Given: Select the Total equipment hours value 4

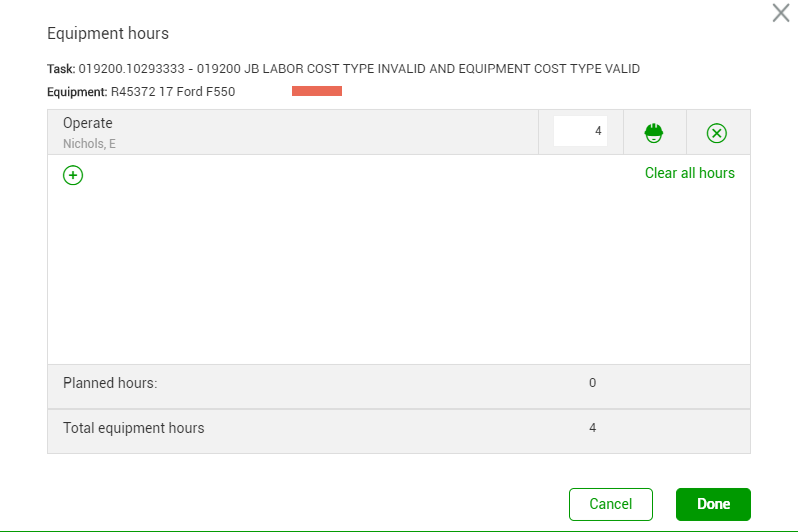Looking at the screenshot, I should (x=593, y=428).
